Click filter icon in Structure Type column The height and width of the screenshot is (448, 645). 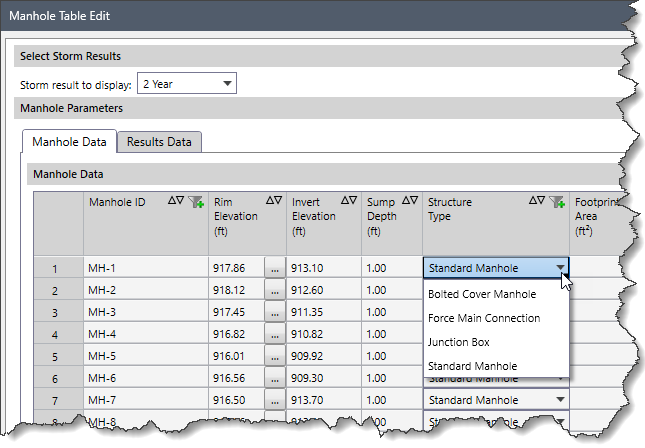pyautogui.click(x=558, y=202)
